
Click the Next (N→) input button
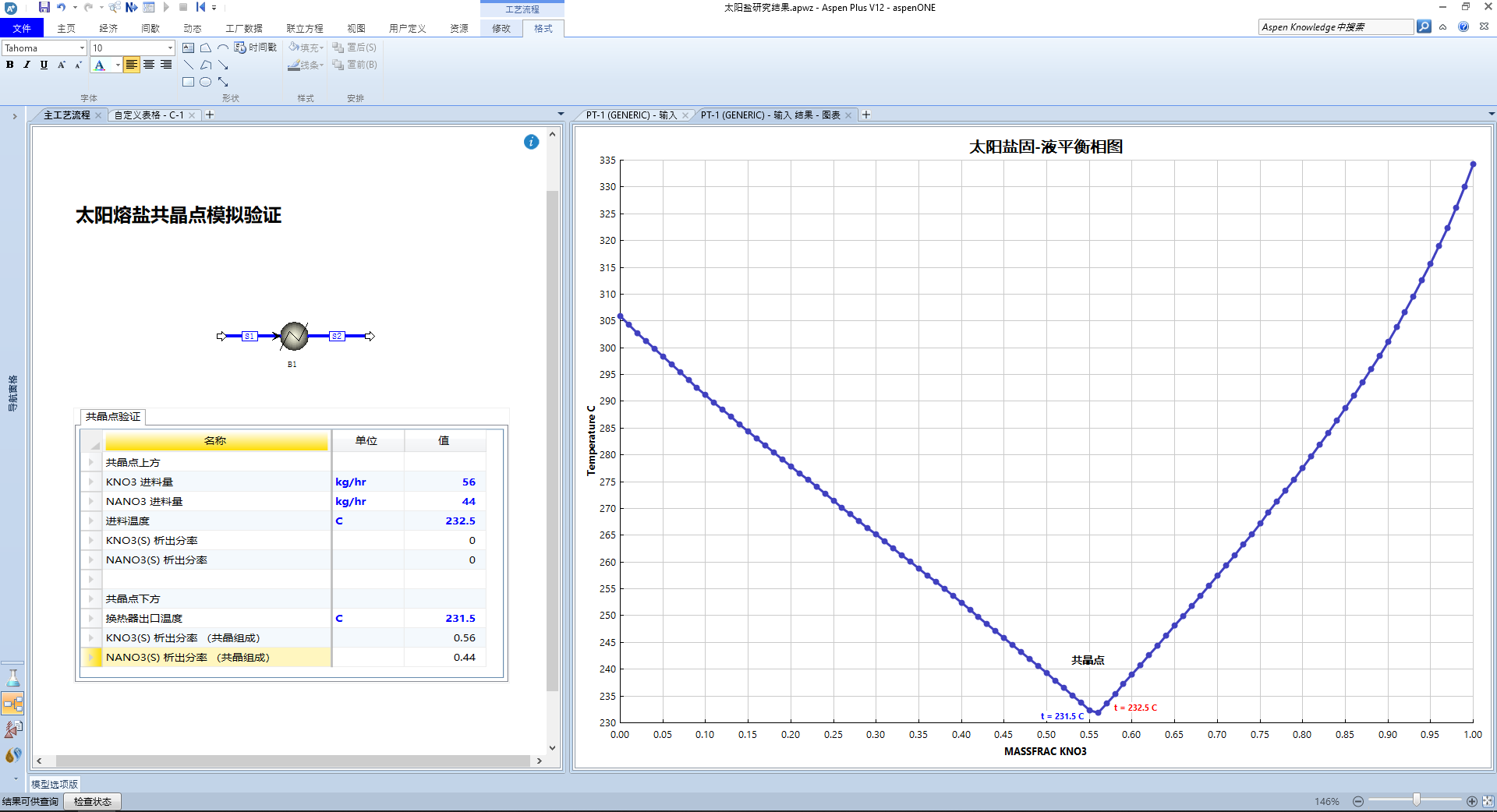click(132, 7)
